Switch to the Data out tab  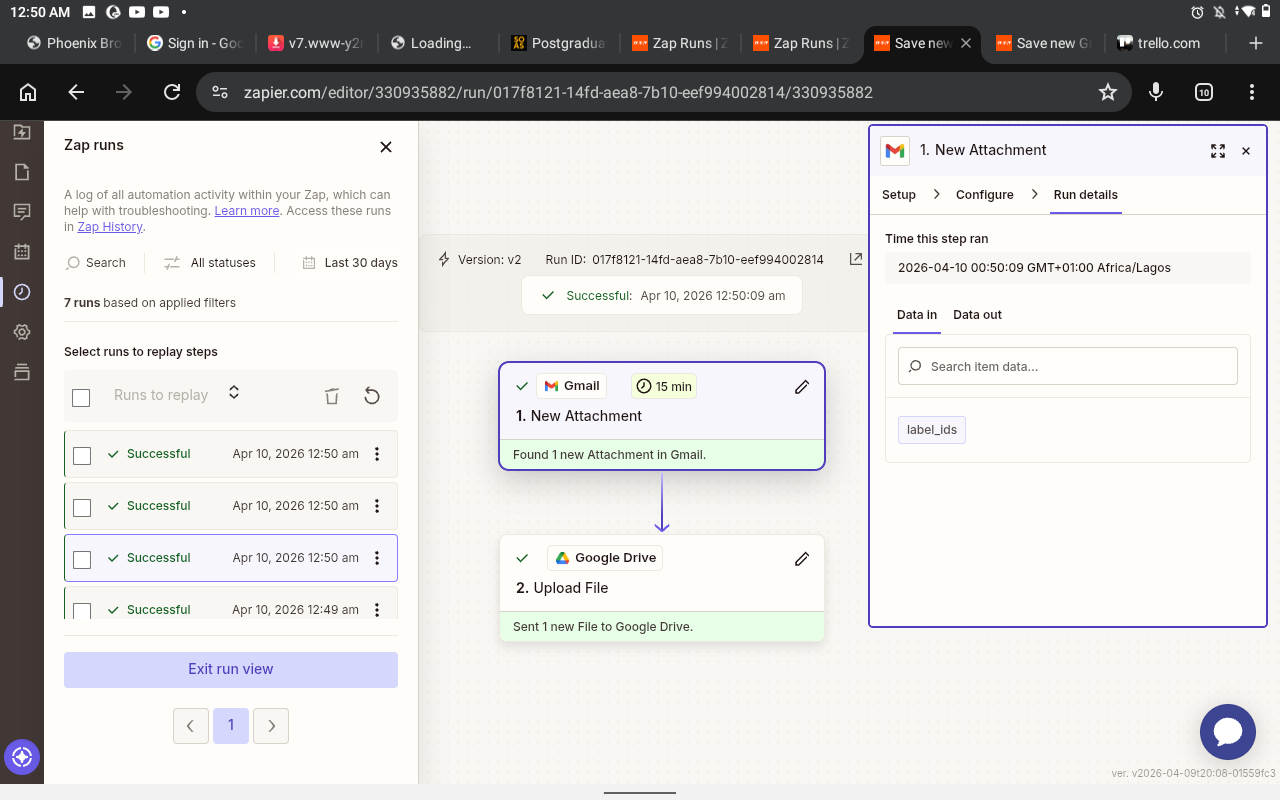coord(977,315)
